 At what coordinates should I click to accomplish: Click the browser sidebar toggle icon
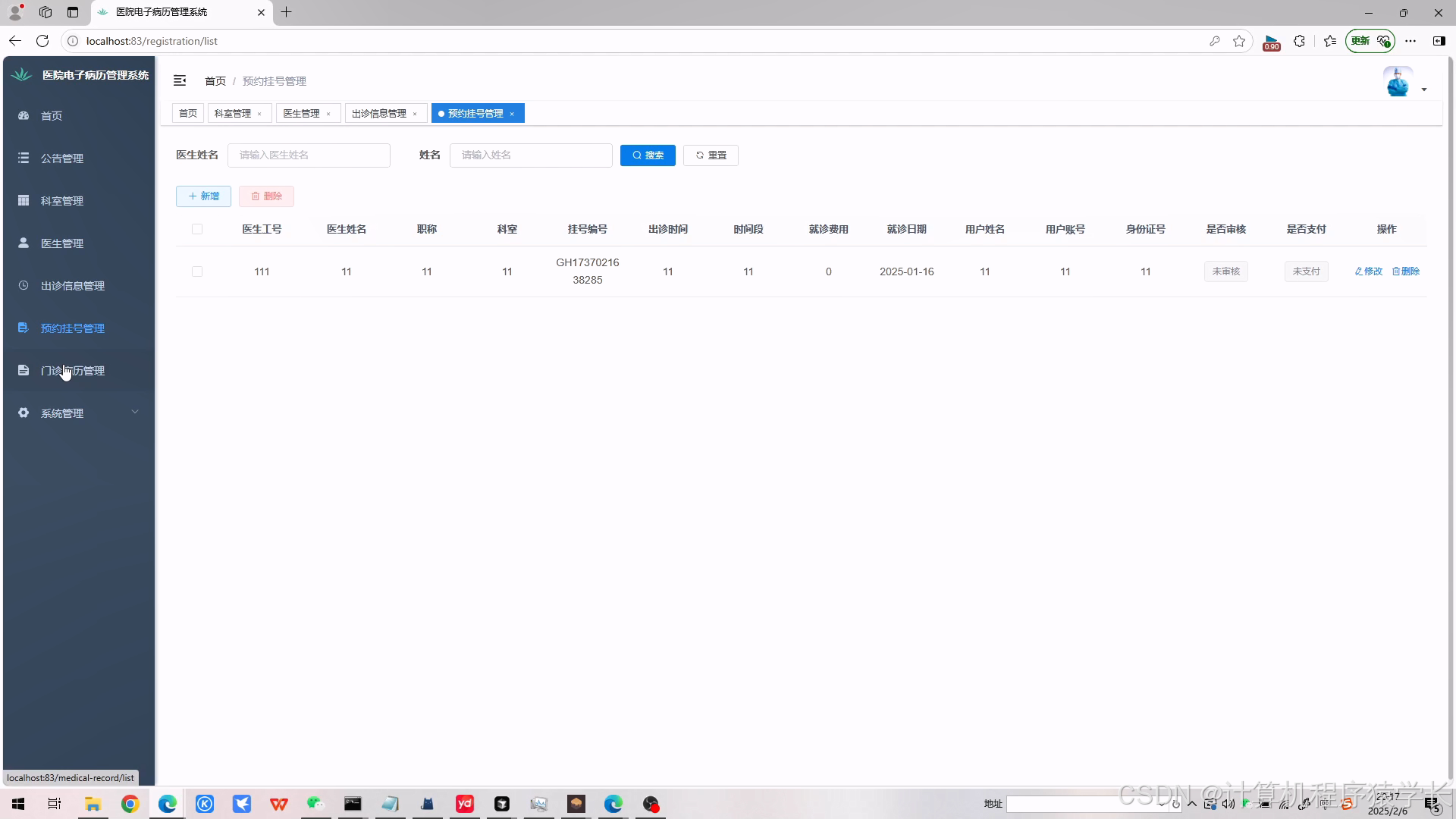[x=1439, y=41]
